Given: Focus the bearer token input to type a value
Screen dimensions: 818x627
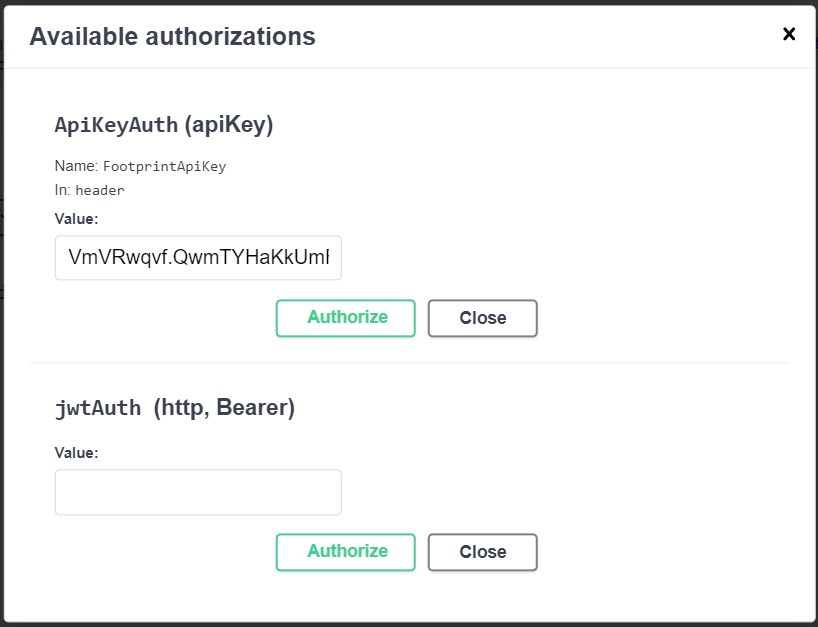Looking at the screenshot, I should point(197,491).
